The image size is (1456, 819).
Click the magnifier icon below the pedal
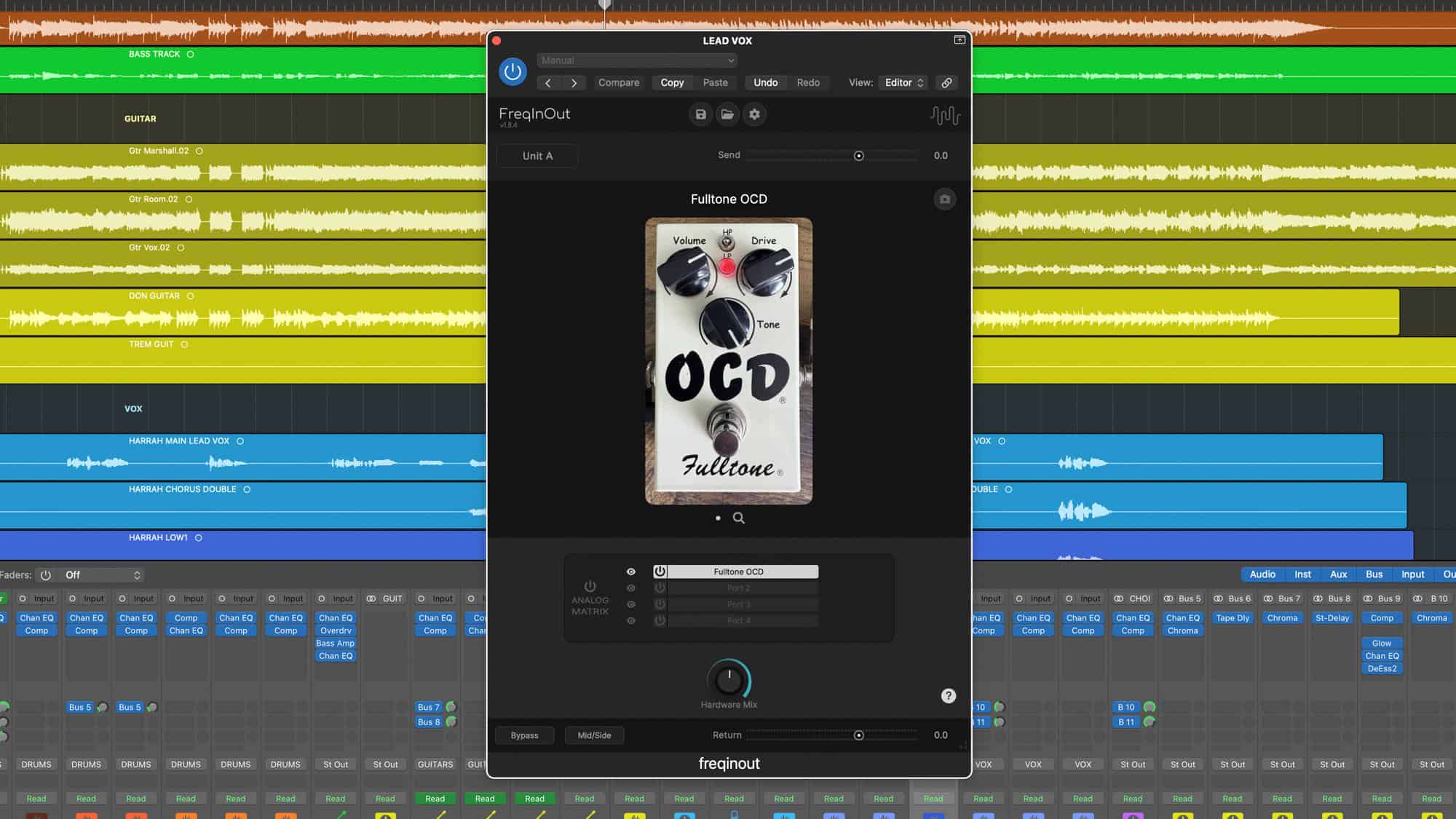738,518
